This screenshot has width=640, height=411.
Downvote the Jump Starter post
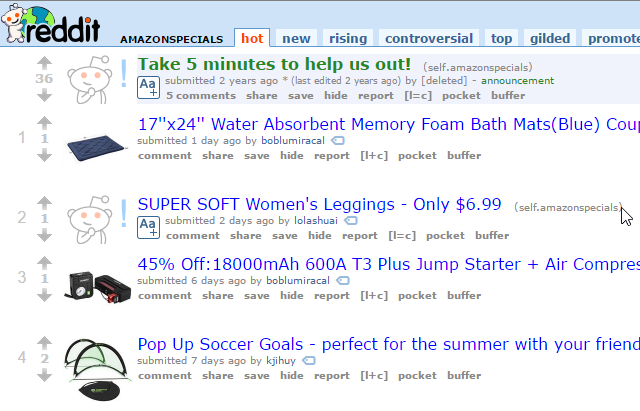(44, 295)
